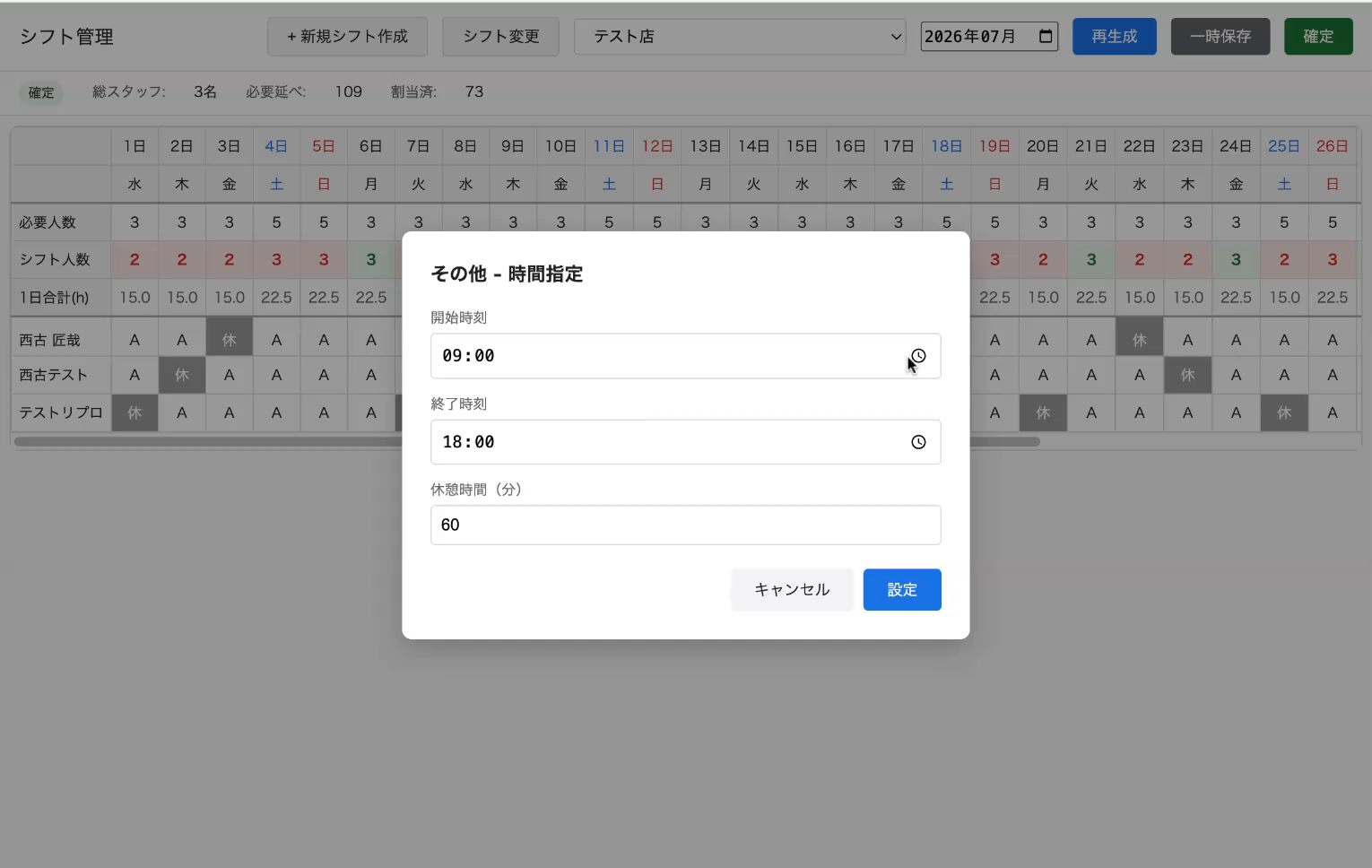Click the シフト管理 page title
Image resolution: width=1372 pixels, height=868 pixels.
pyautogui.click(x=66, y=37)
